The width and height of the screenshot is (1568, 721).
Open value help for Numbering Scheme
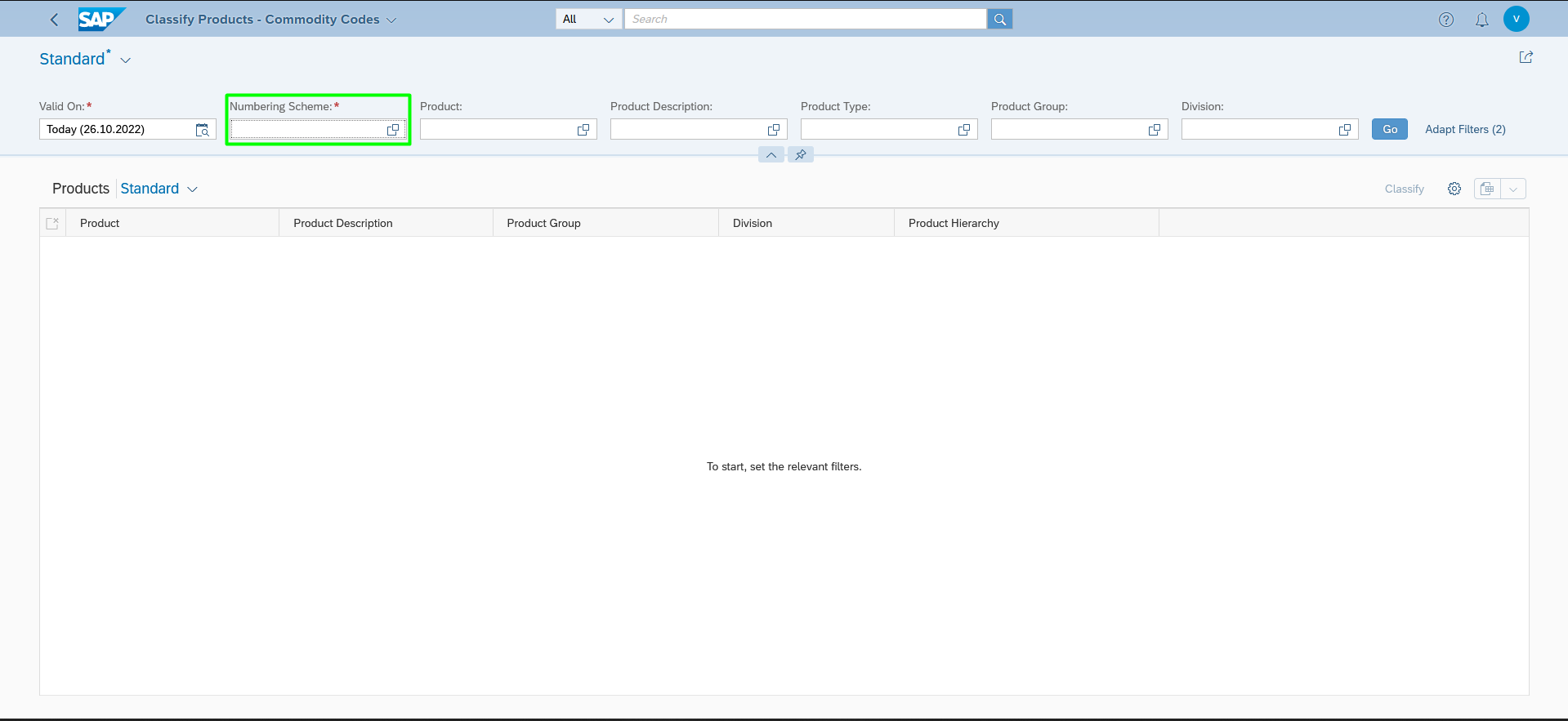click(x=393, y=129)
